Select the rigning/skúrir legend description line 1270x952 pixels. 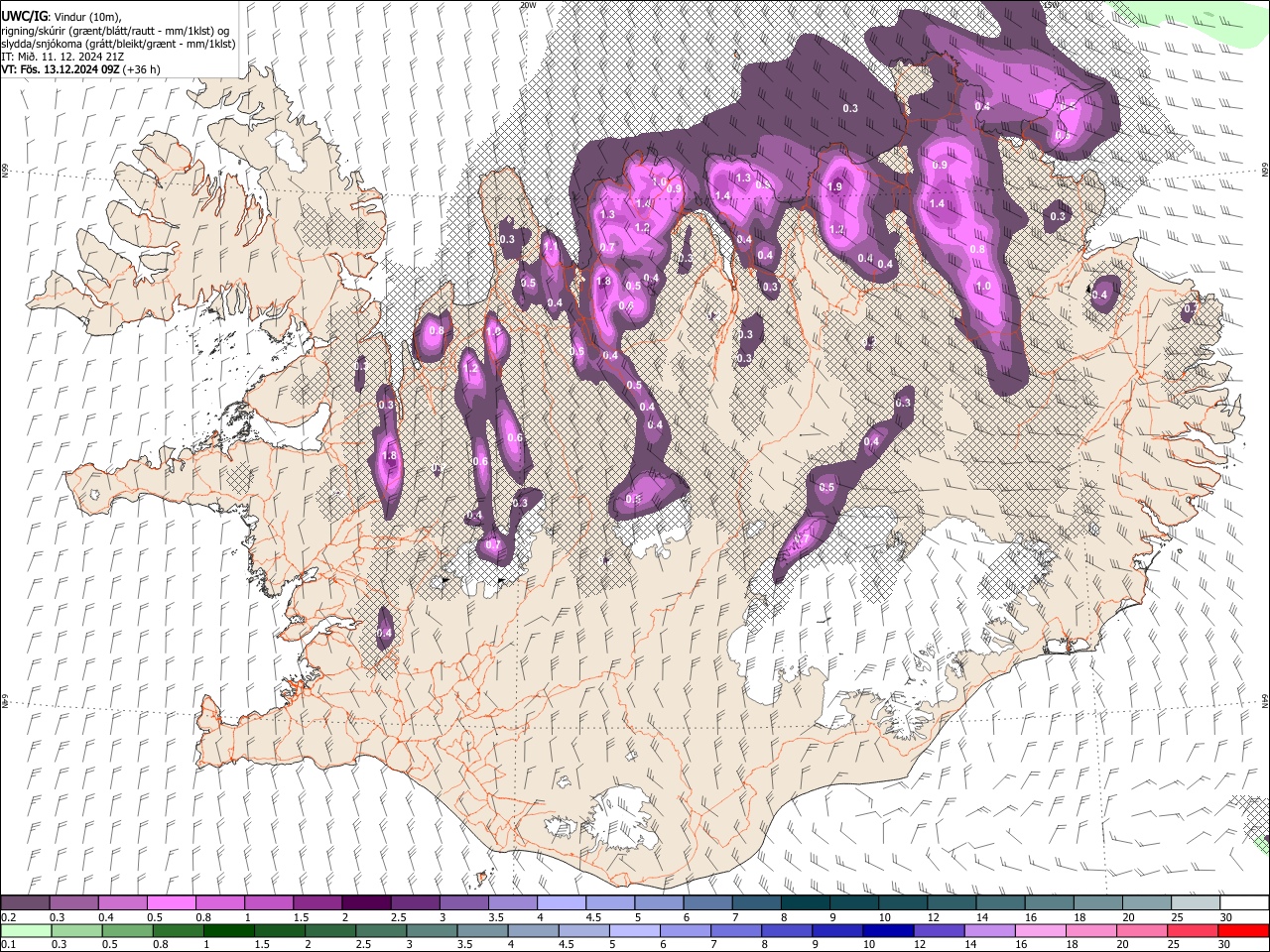(116, 30)
